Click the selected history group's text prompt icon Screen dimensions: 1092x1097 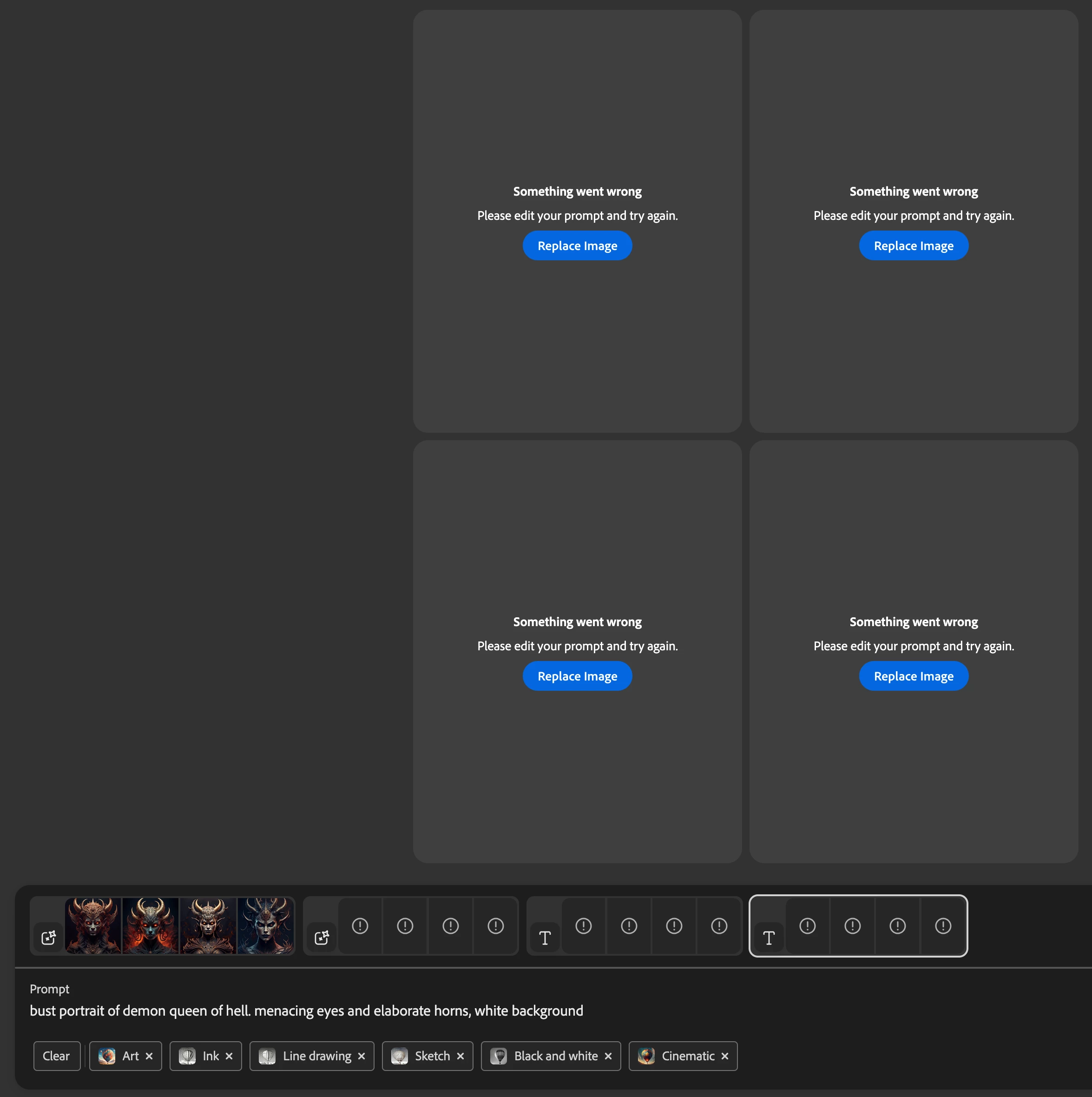pyautogui.click(x=769, y=938)
